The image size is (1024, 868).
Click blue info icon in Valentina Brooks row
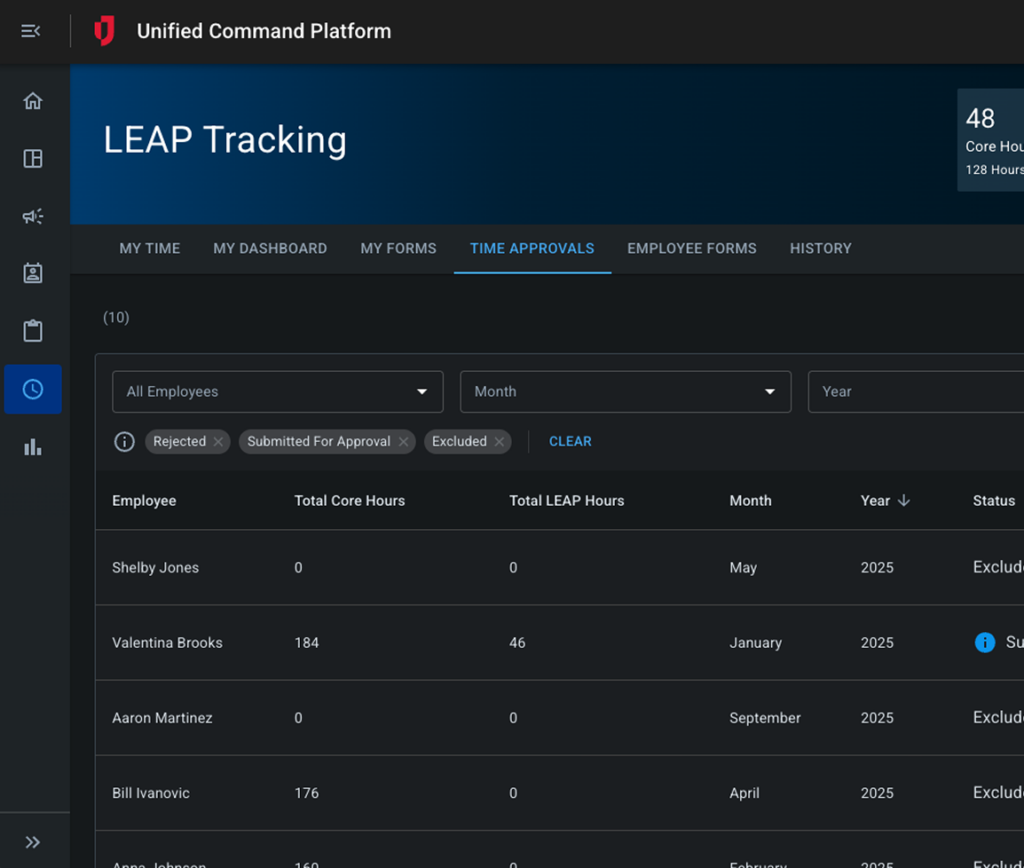985,643
